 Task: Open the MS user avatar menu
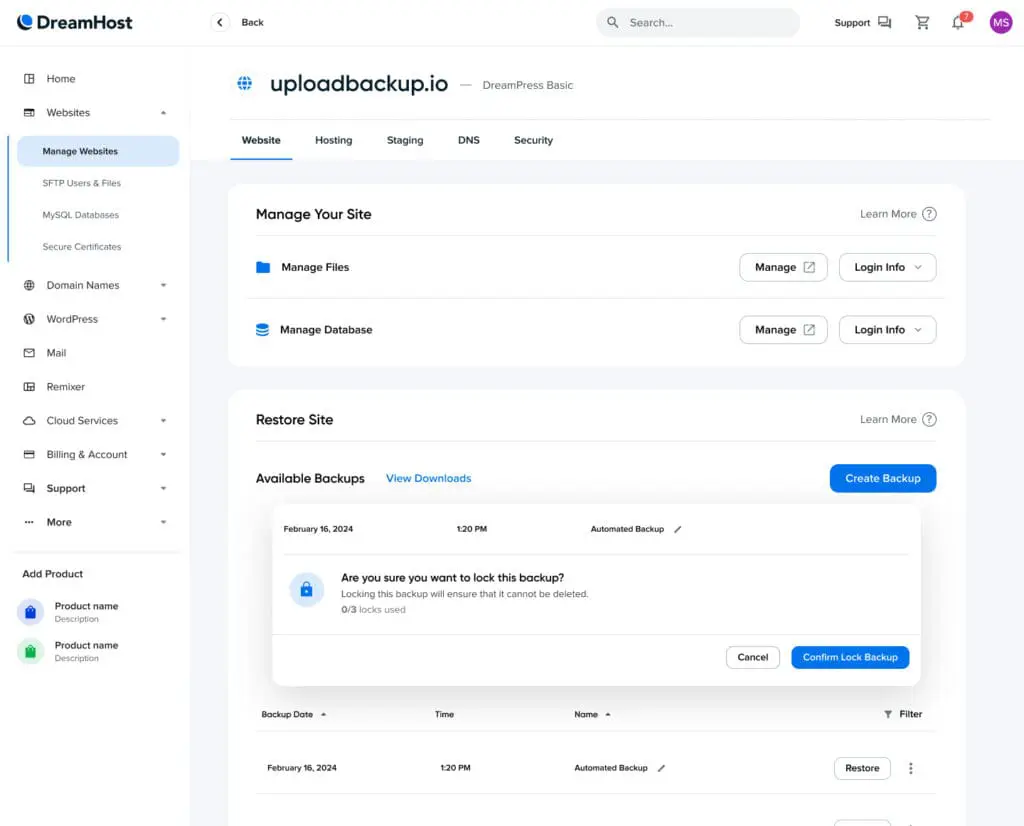click(1000, 22)
